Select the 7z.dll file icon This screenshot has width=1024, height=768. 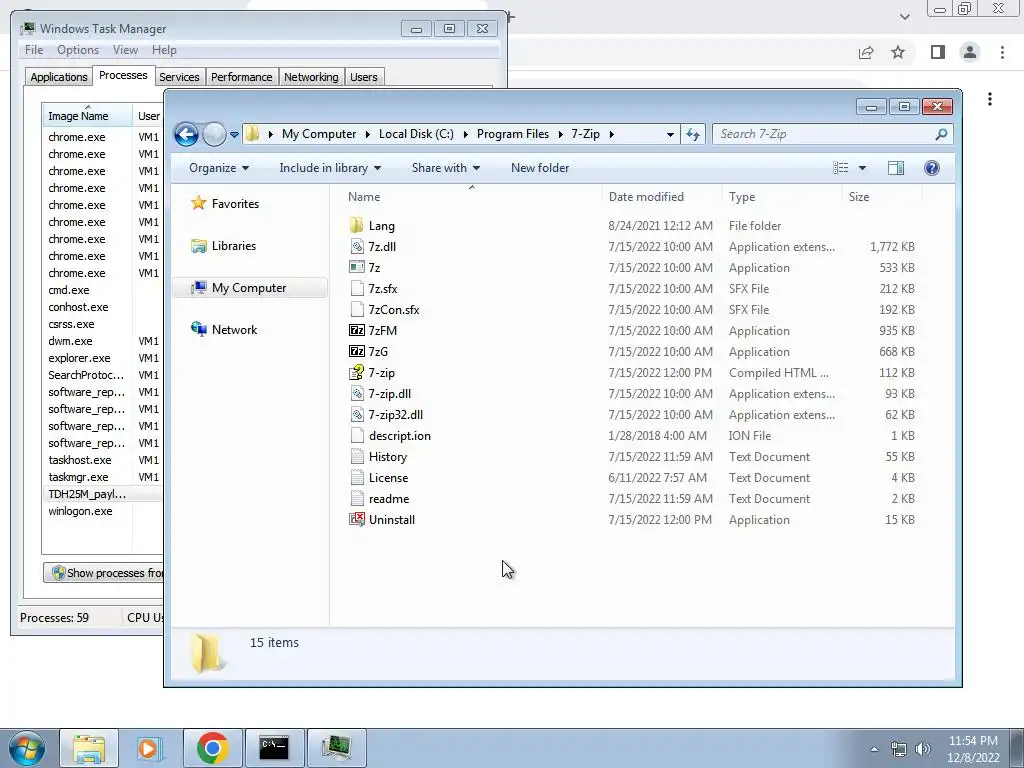point(357,246)
